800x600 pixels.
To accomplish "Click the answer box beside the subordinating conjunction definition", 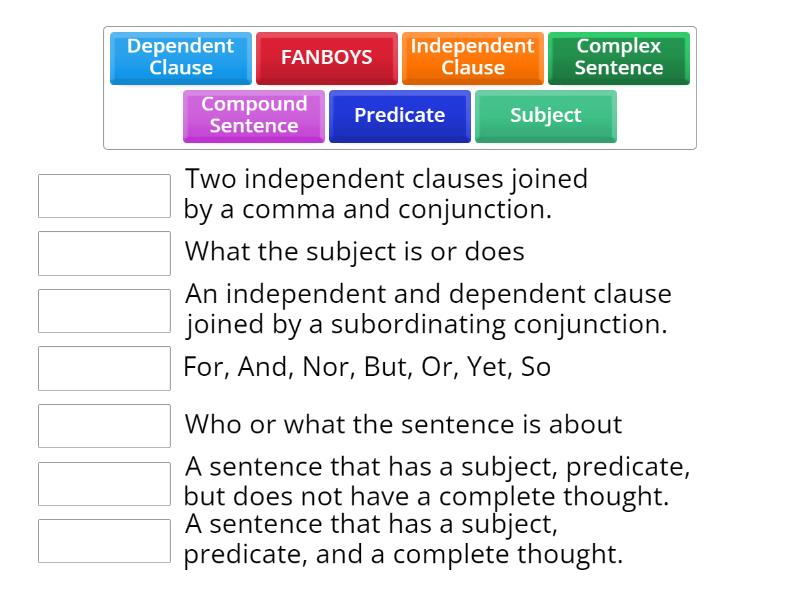I will click(x=104, y=310).
